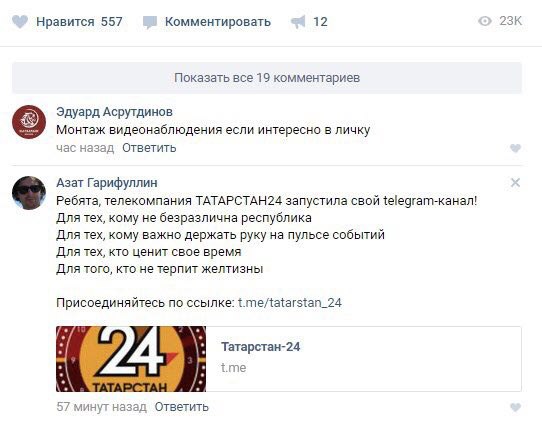Open profile link Азат Гарифуллин
Viewport: 542px width, 421px height.
[x=107, y=183]
